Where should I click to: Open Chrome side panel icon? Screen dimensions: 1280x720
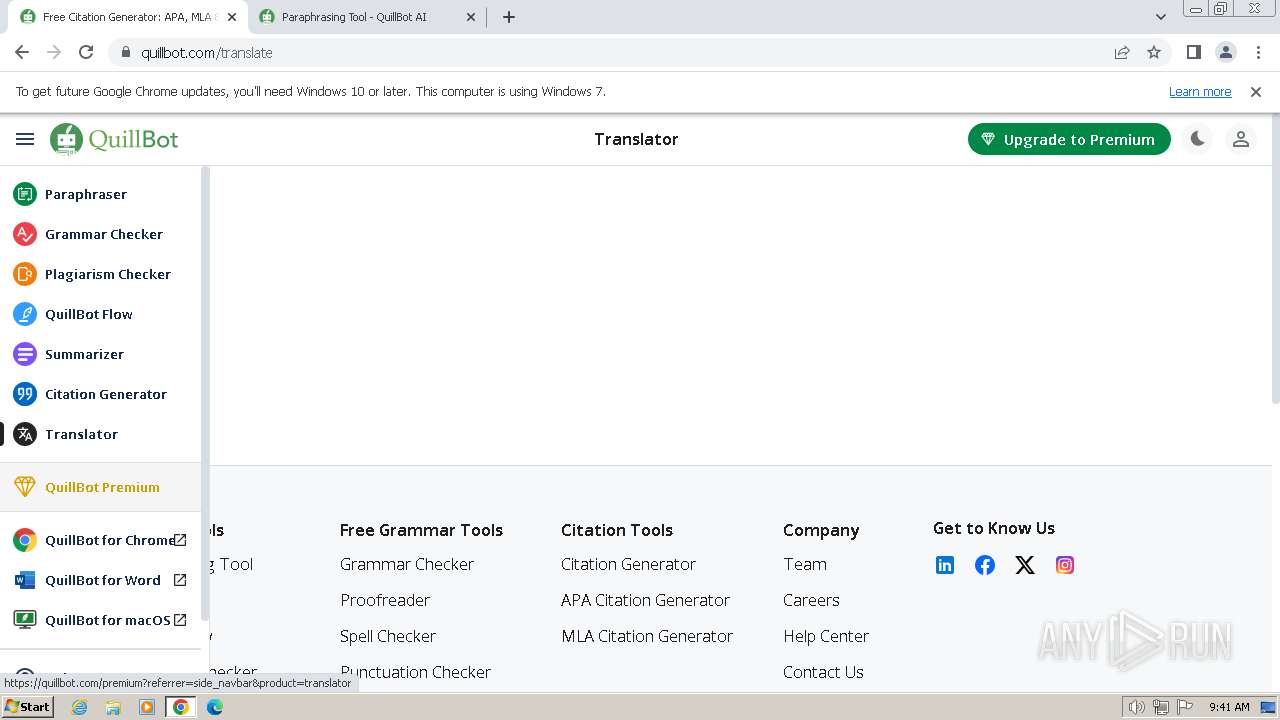click(1193, 52)
